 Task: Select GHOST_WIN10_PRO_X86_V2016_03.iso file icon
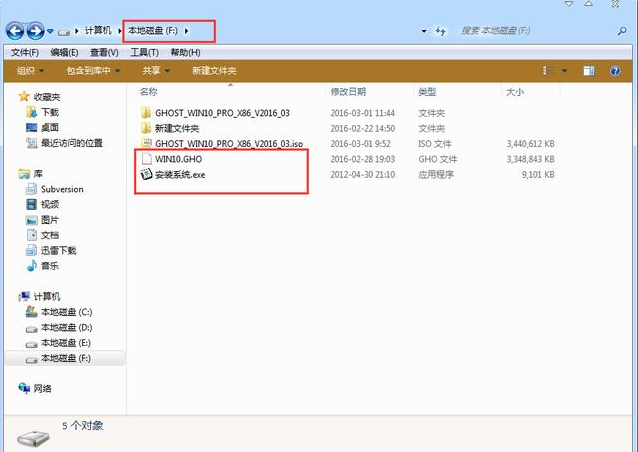coord(146,143)
